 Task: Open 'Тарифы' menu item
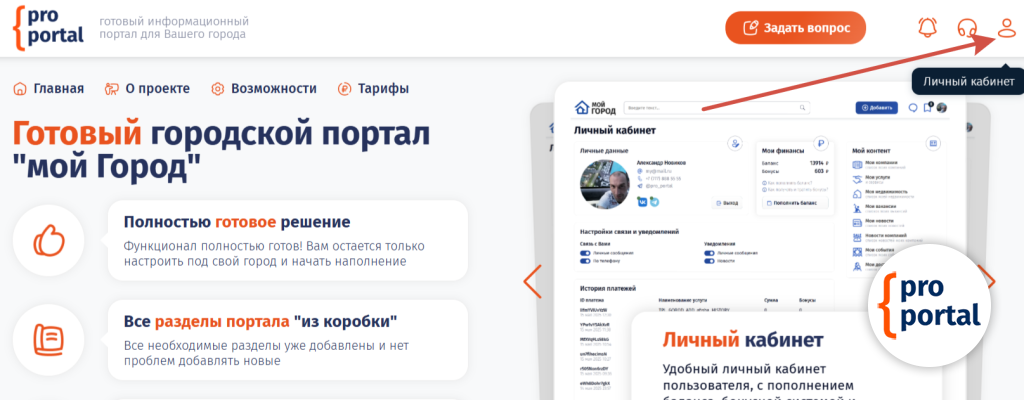coord(373,88)
